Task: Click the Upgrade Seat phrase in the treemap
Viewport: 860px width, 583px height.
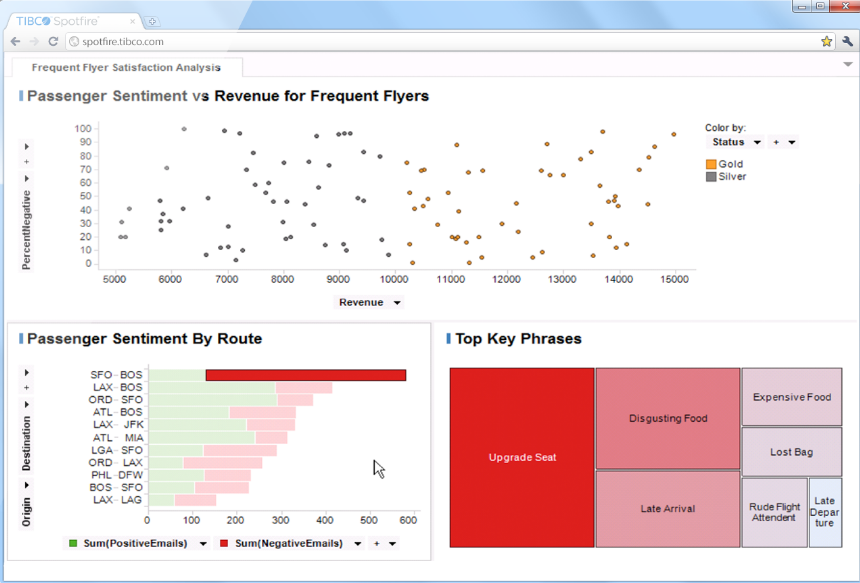Action: click(521, 457)
